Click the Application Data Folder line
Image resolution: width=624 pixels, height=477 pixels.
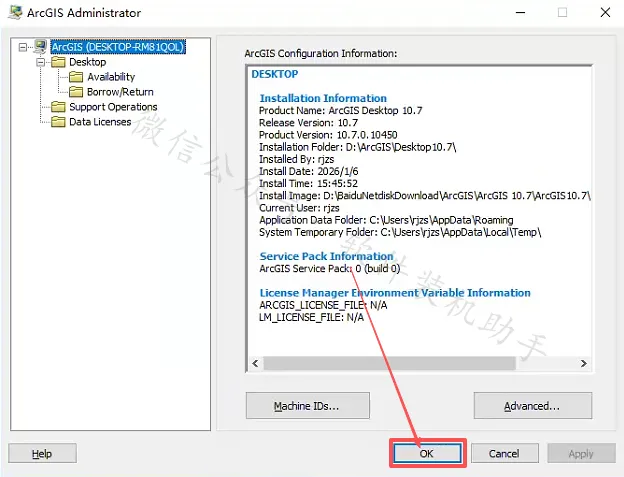click(386, 220)
